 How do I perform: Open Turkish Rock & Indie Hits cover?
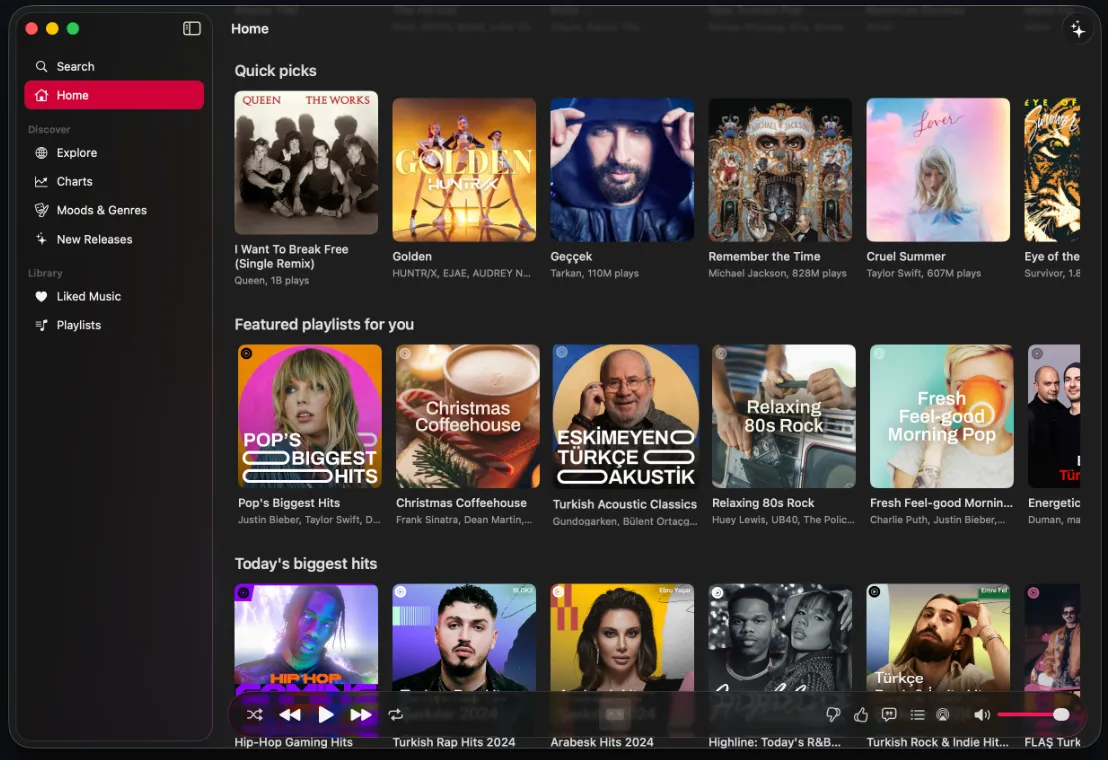click(938, 637)
